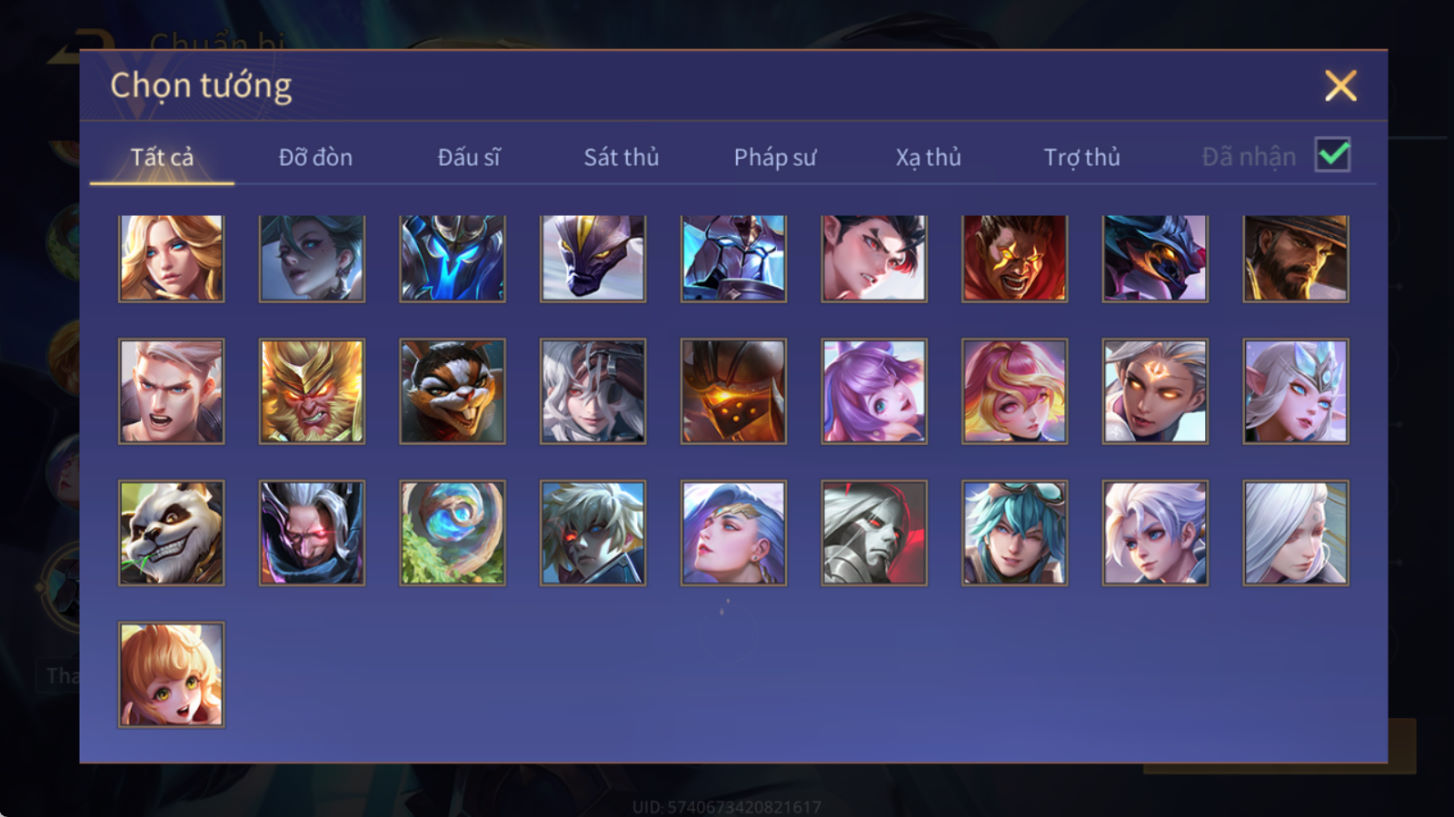Choose the golden monkey king hero
The height and width of the screenshot is (817, 1454).
312,391
